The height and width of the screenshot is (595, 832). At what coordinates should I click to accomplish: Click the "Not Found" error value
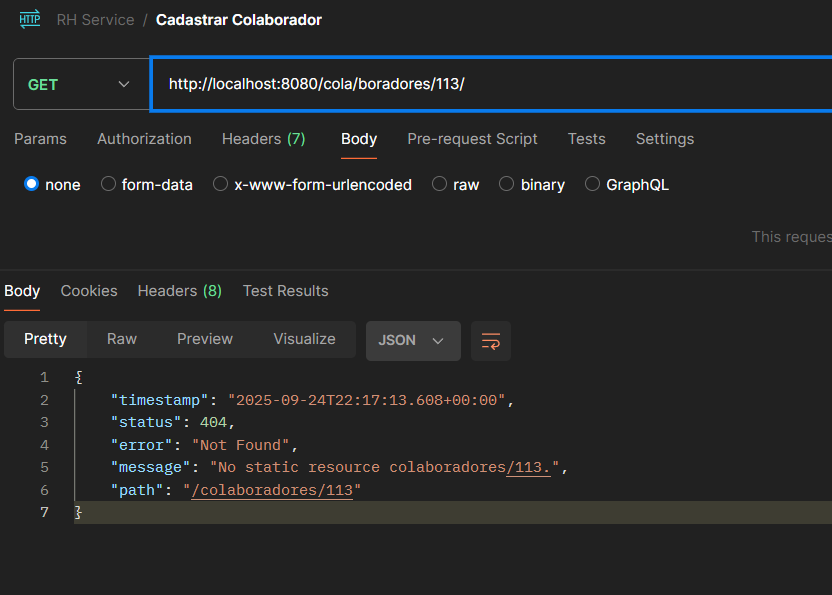click(x=240, y=445)
